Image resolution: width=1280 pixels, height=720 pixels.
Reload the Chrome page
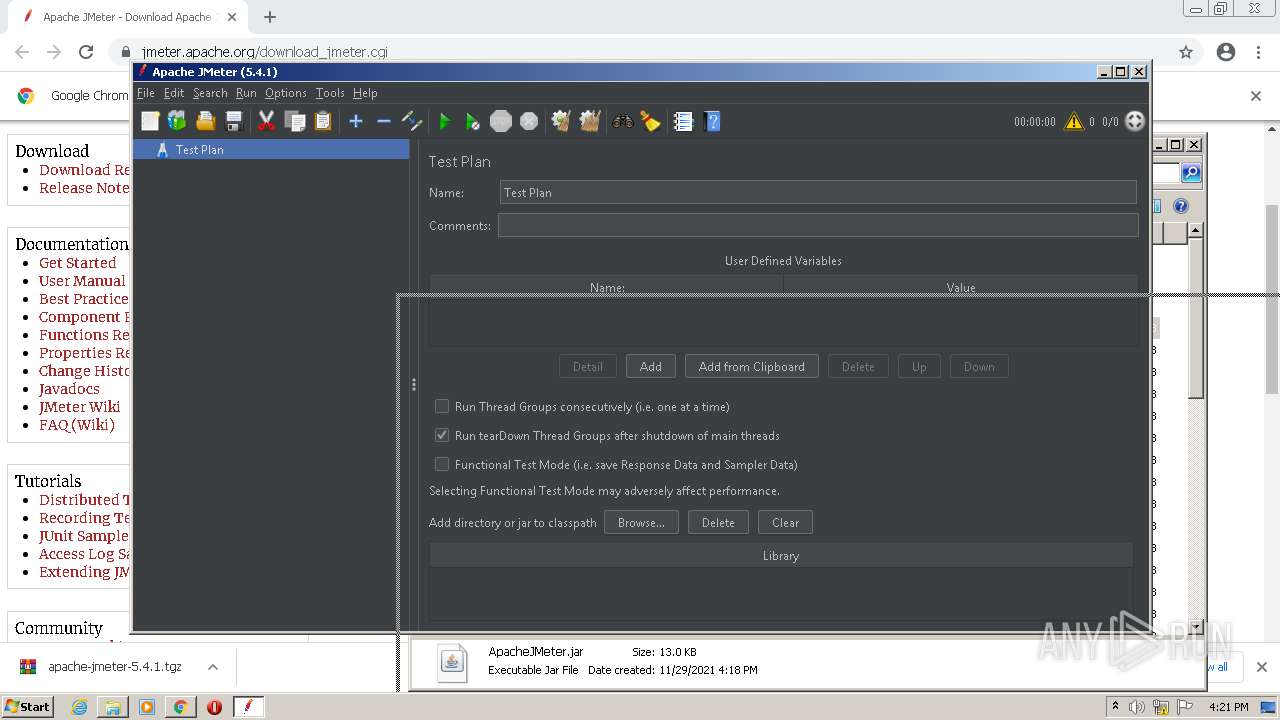click(86, 52)
